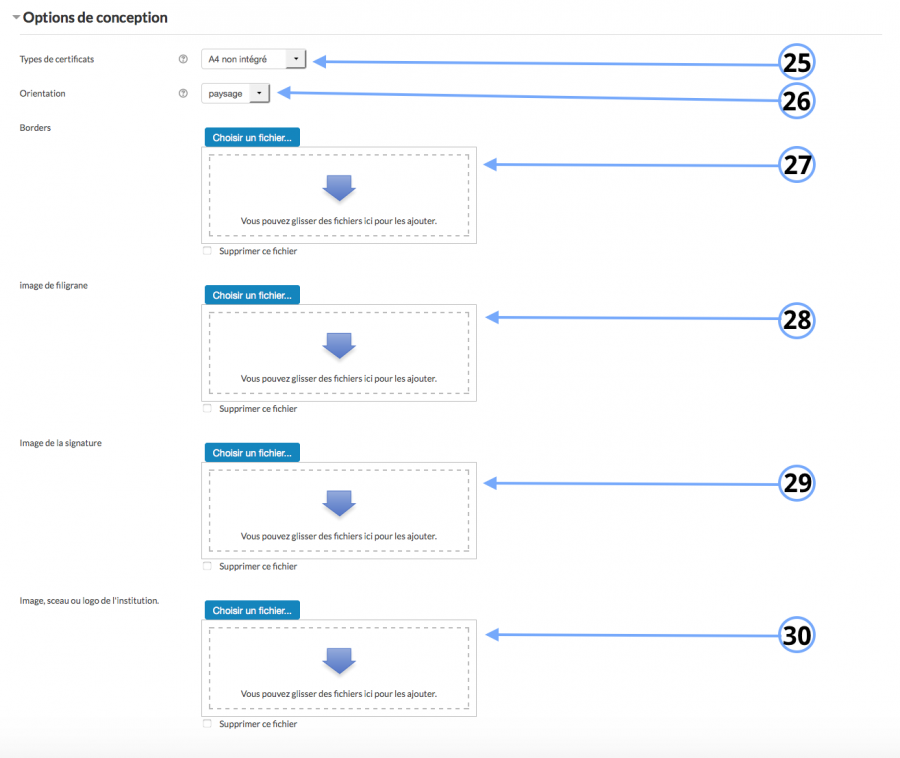Check Supprimer ce fichier under Borders

point(206,251)
